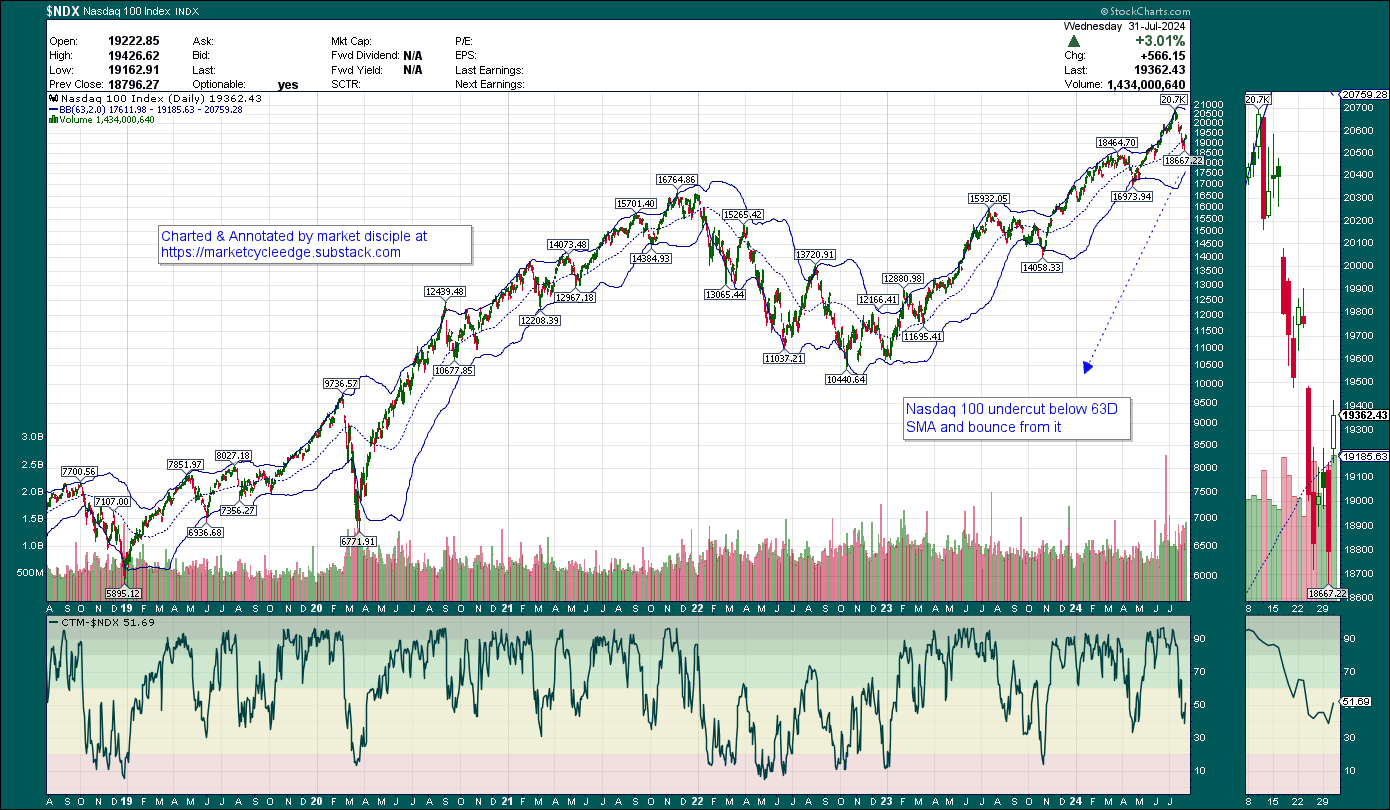
Task: Click the 15701.40 price label
Action: (635, 203)
